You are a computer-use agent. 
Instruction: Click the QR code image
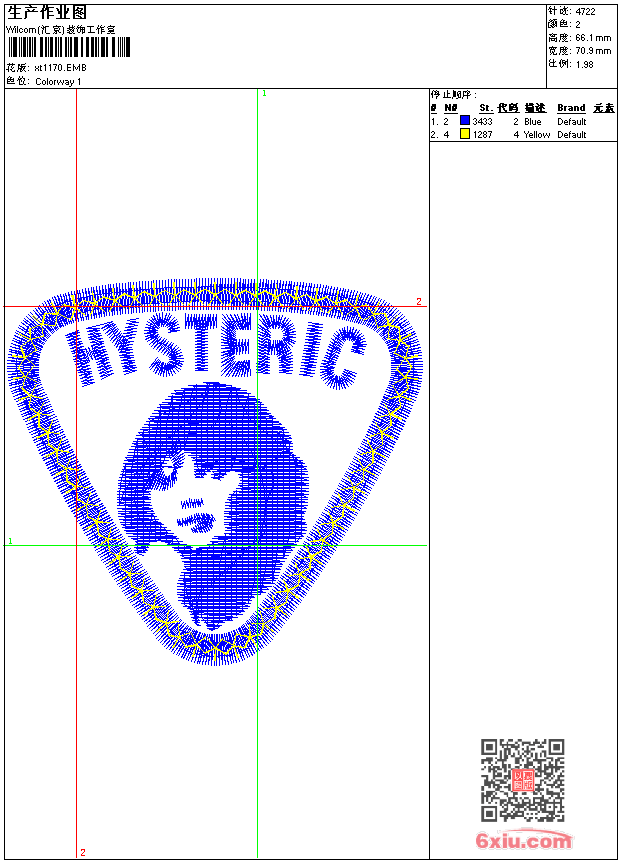coord(522,780)
